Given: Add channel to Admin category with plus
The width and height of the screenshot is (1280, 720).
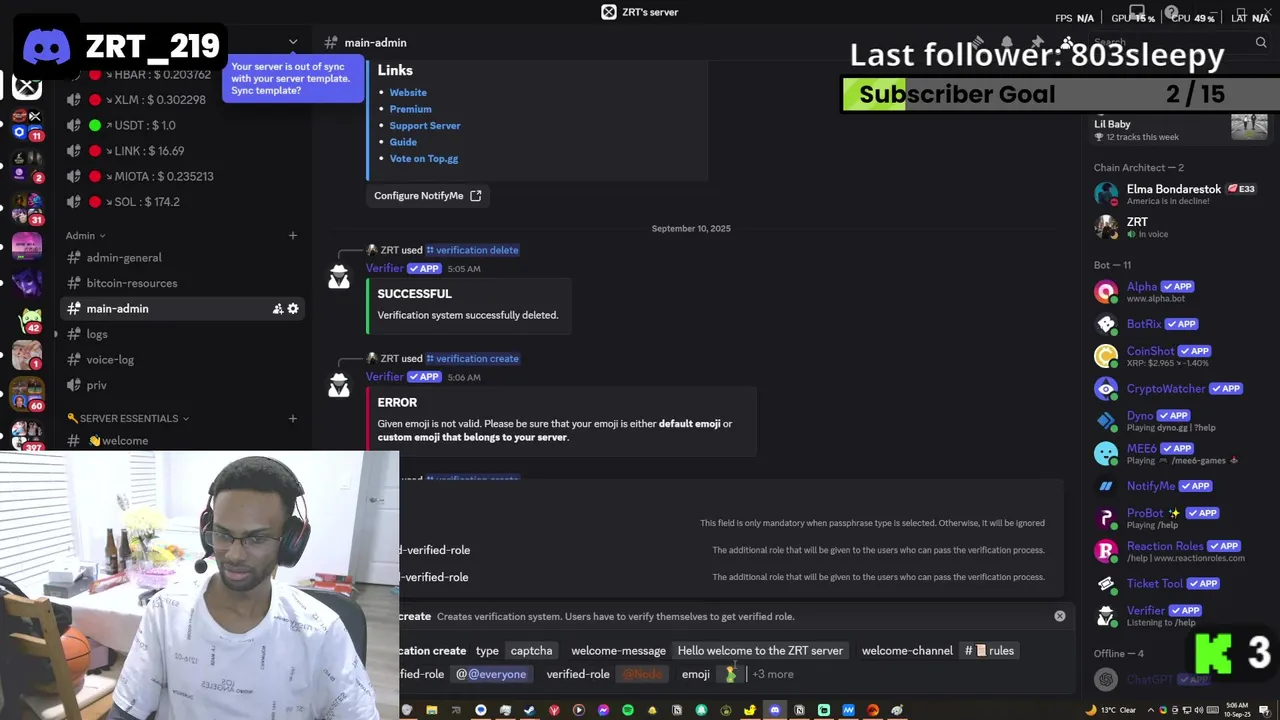Looking at the screenshot, I should tap(293, 236).
